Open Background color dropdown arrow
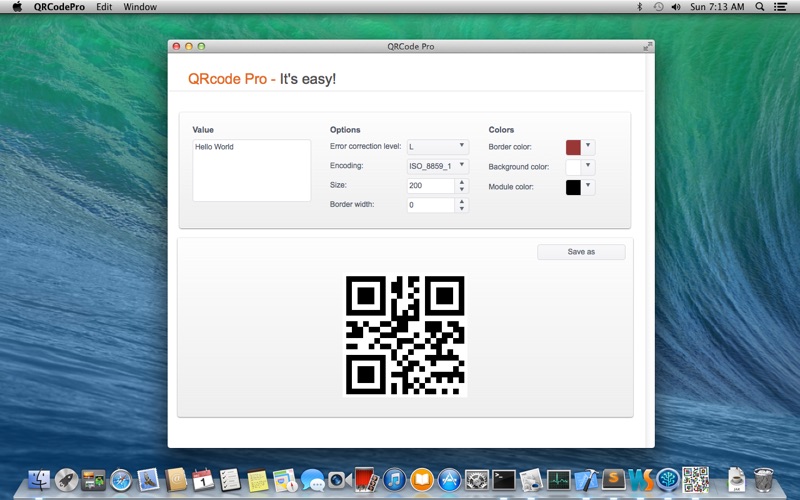800x500 pixels. click(x=588, y=167)
